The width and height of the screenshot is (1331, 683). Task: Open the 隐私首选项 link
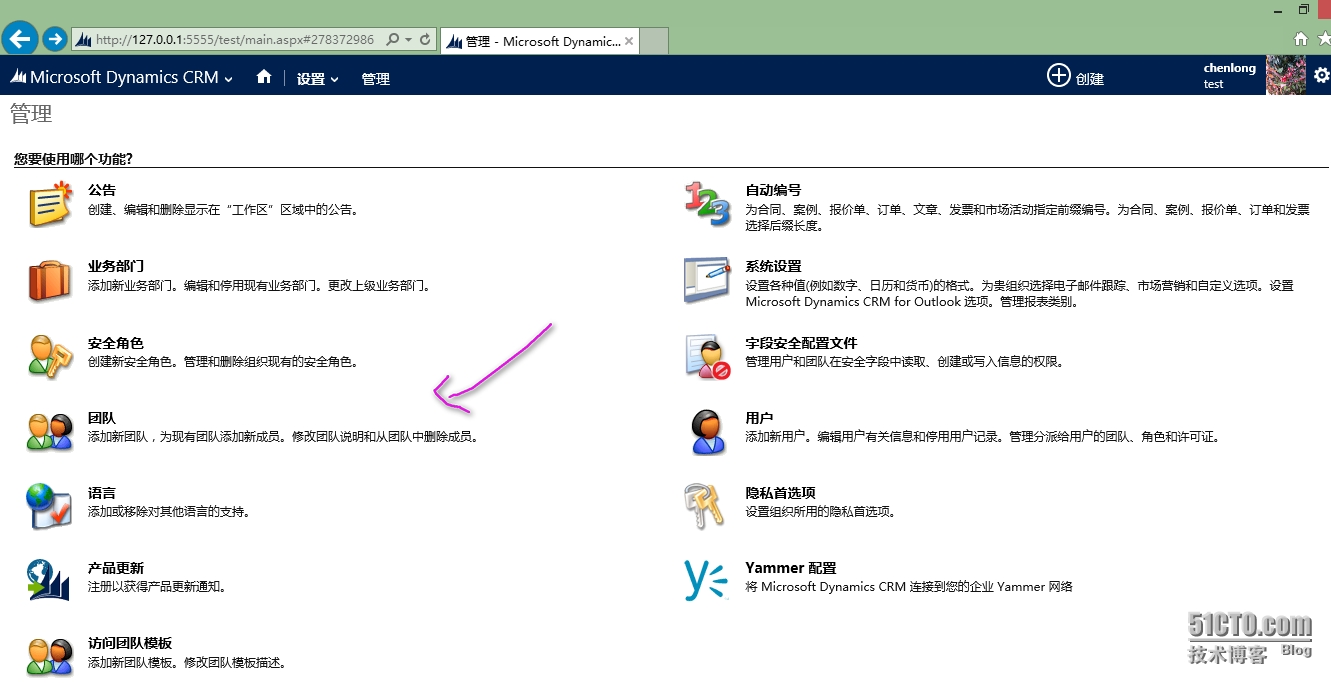(780, 492)
